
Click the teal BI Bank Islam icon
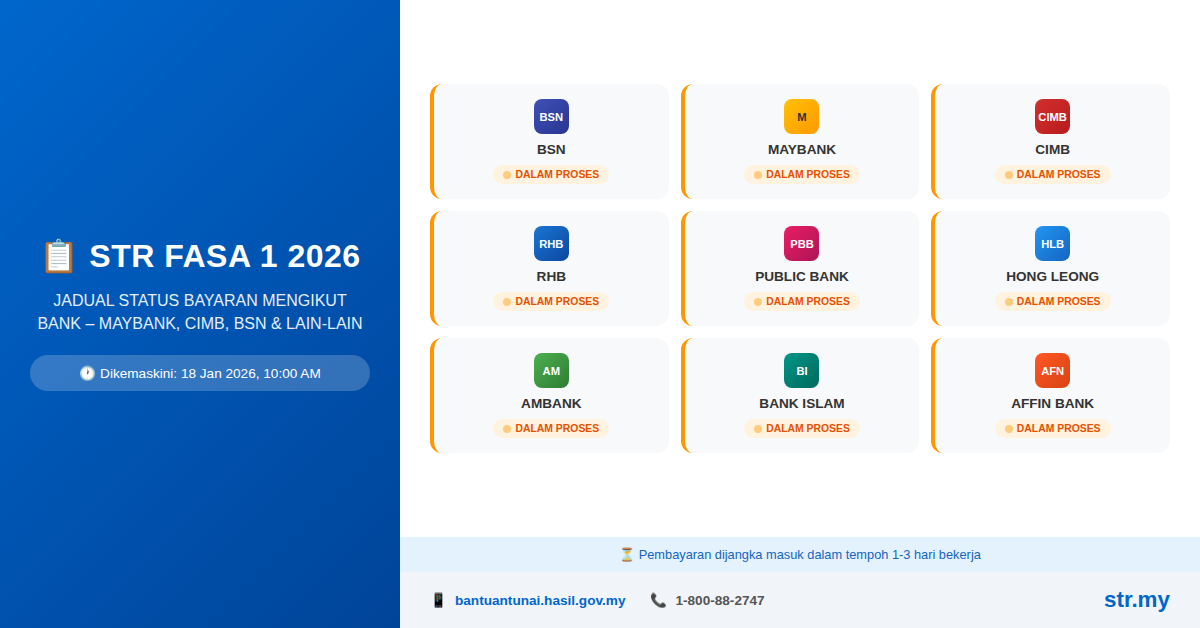tap(801, 370)
